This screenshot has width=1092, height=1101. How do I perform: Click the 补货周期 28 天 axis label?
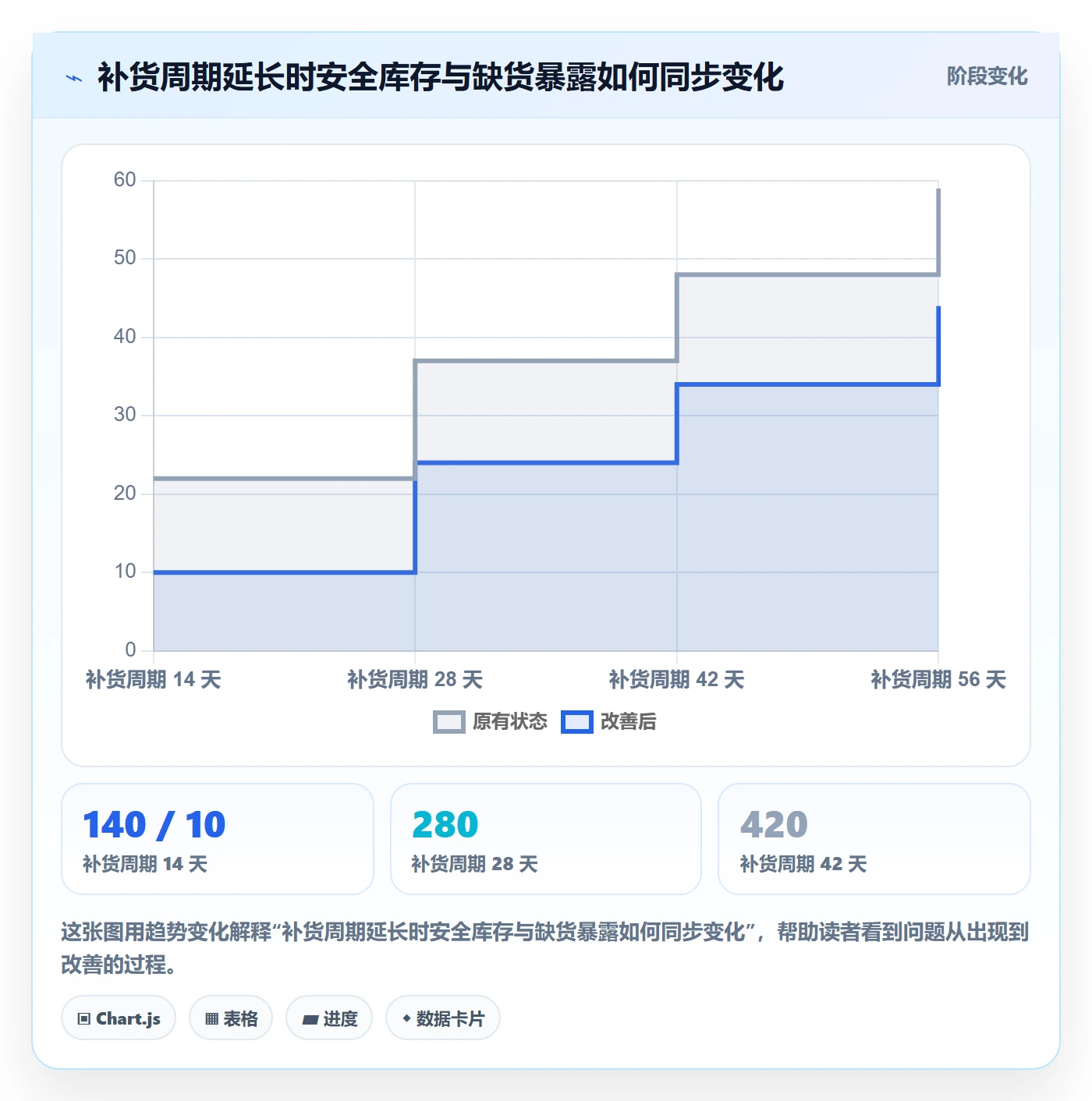(x=415, y=679)
